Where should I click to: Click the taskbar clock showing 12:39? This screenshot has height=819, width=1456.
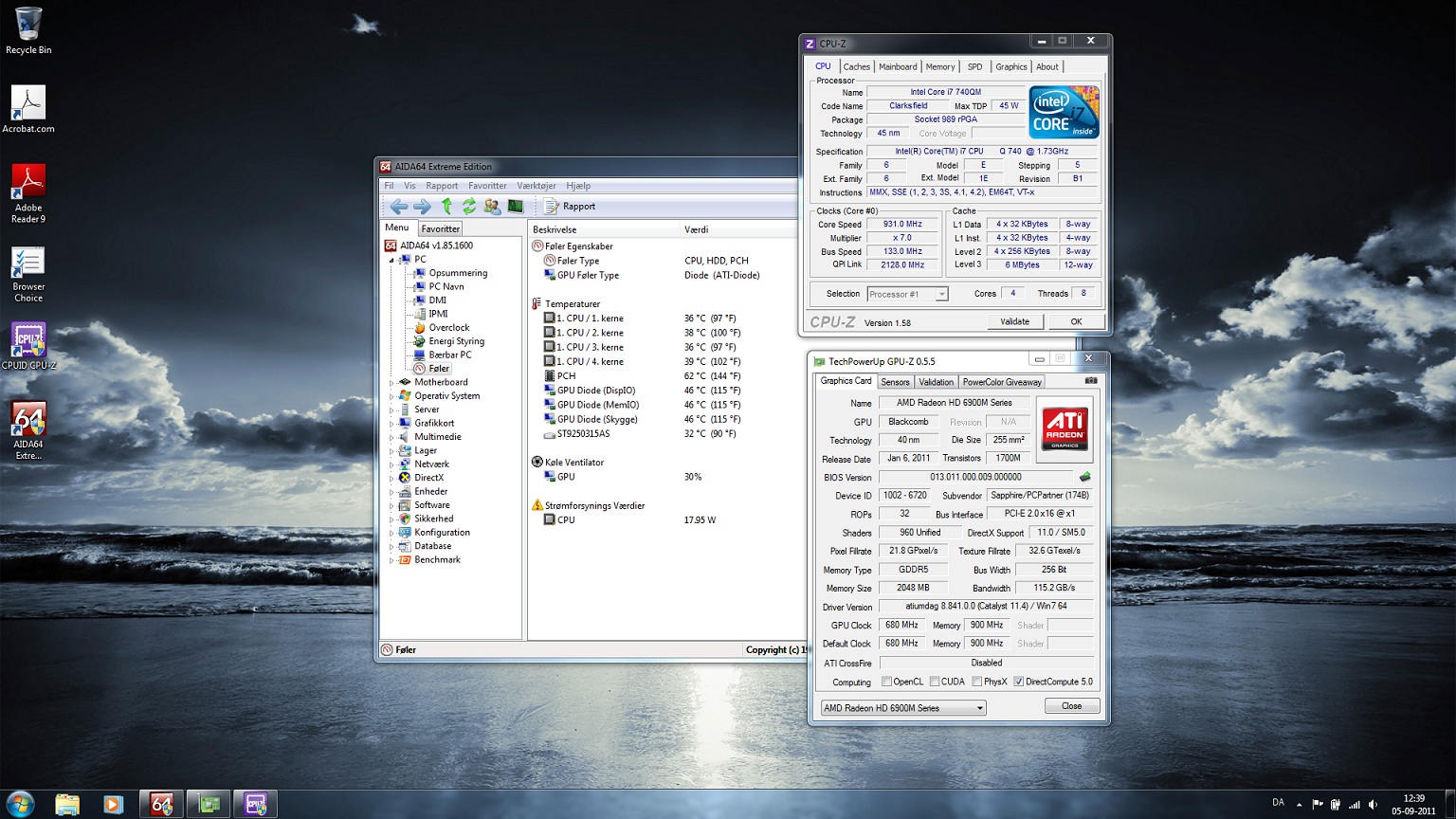tap(1413, 805)
